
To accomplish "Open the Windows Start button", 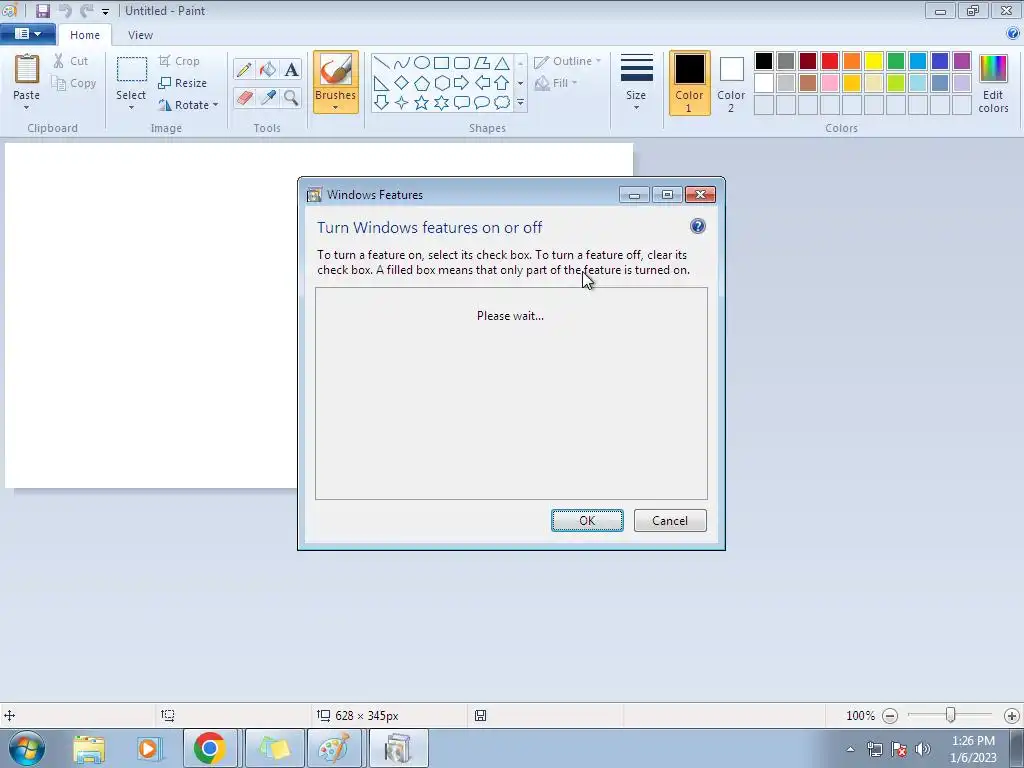I will (27, 748).
